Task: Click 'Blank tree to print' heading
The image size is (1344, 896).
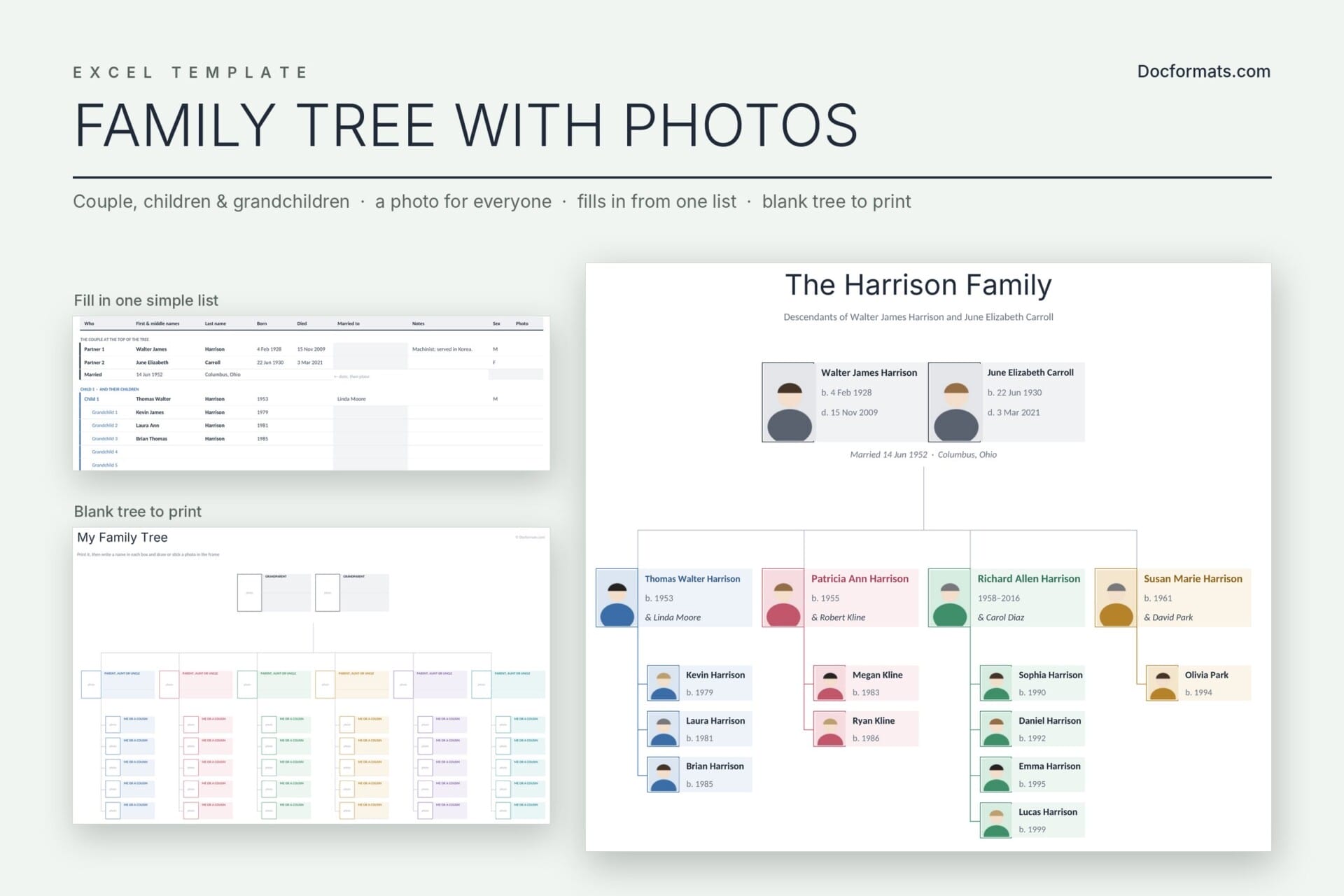Action: point(138,512)
